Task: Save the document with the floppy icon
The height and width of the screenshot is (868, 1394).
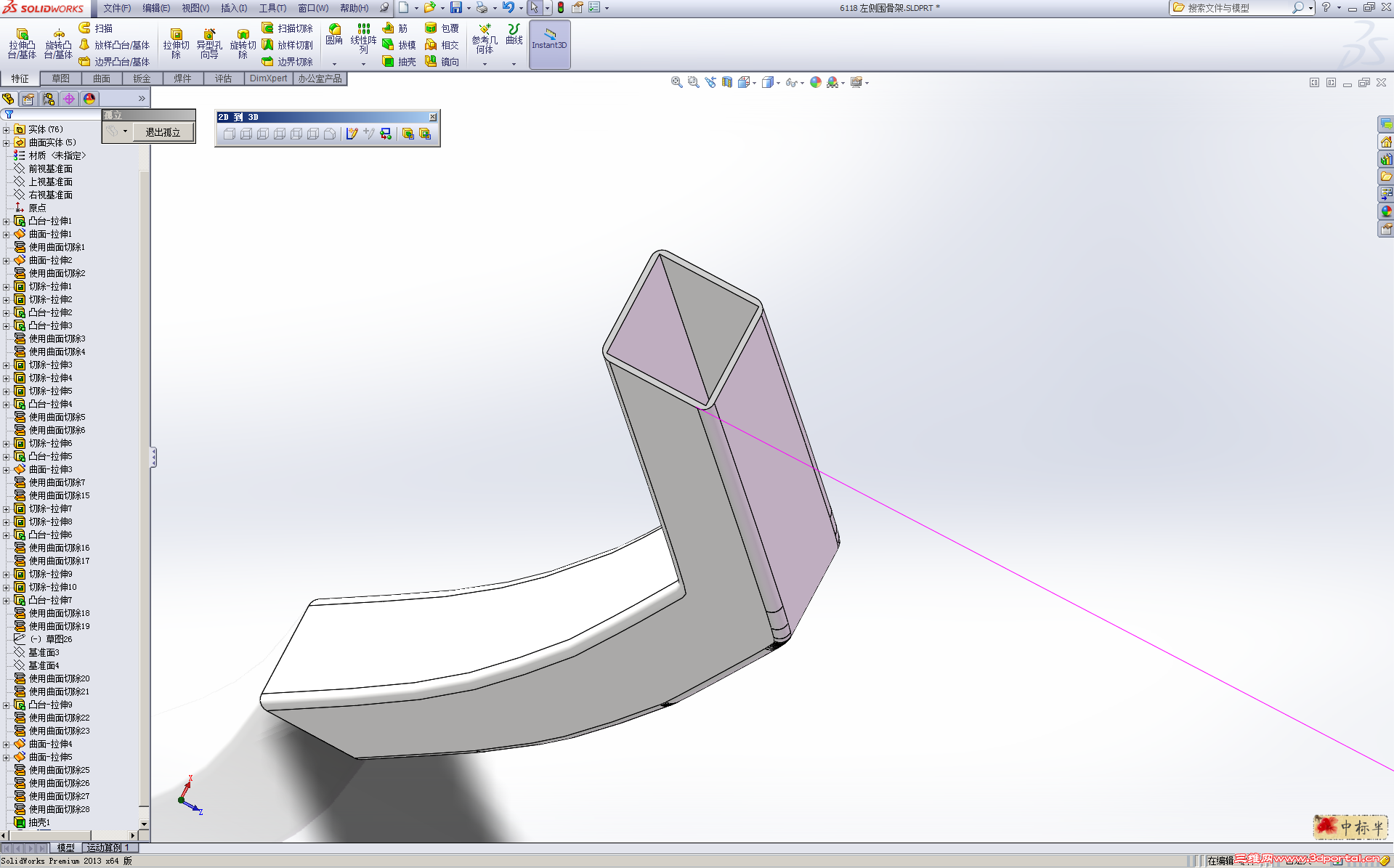Action: click(456, 8)
